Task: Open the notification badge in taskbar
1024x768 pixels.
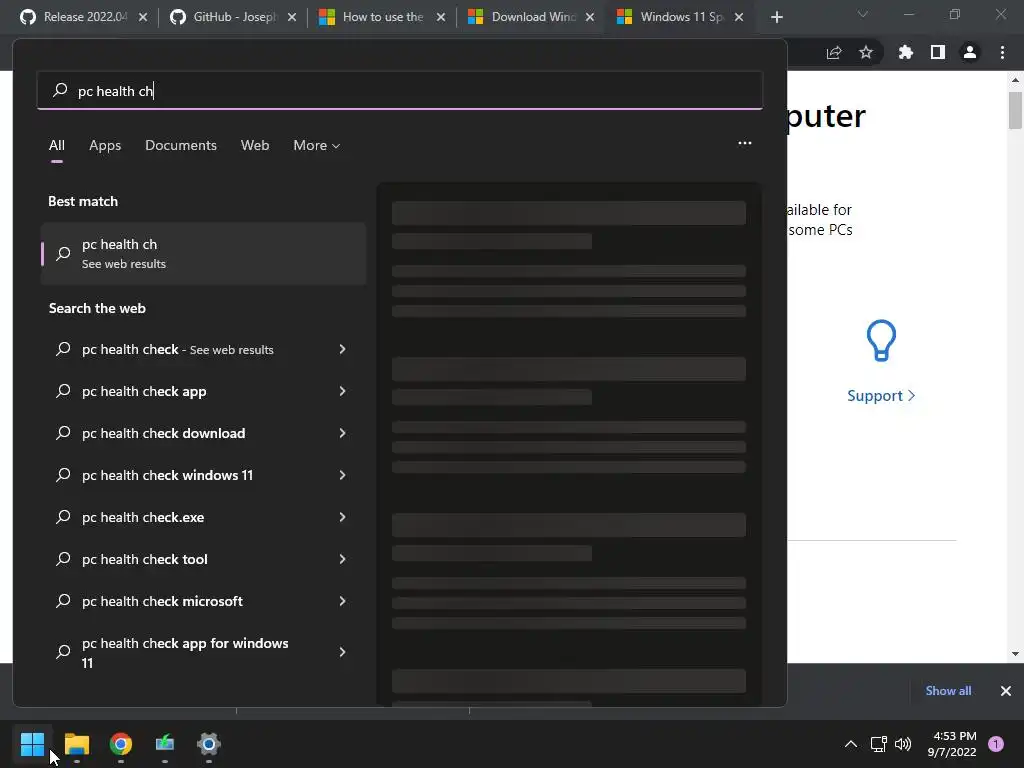Action: (x=996, y=744)
